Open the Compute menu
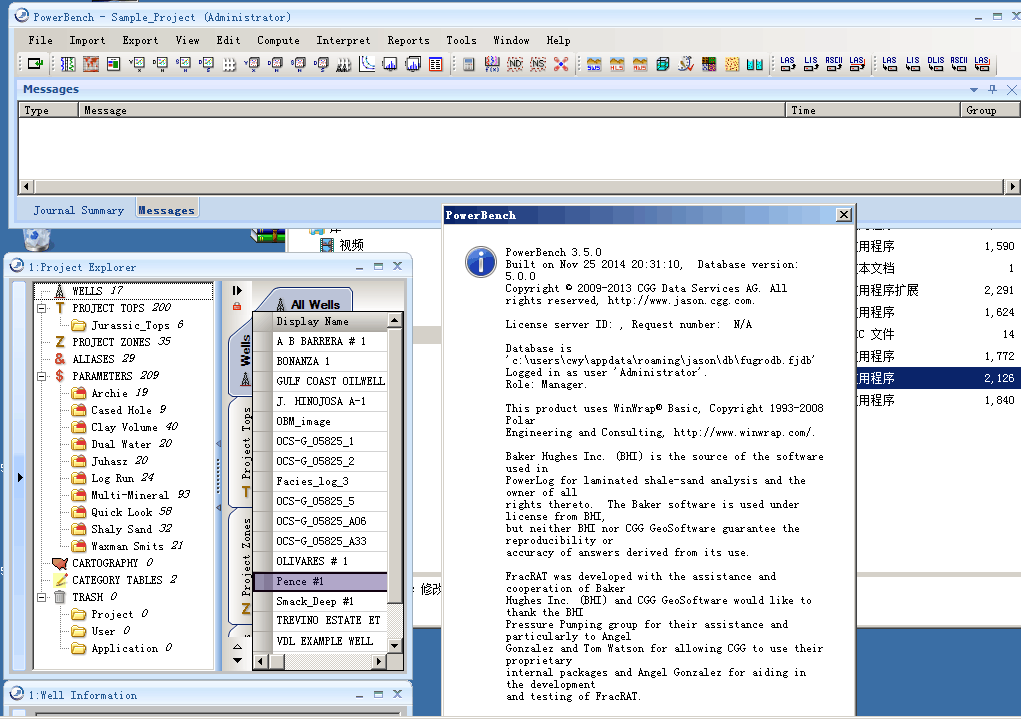Viewport: 1021px width, 719px height. pyautogui.click(x=278, y=40)
